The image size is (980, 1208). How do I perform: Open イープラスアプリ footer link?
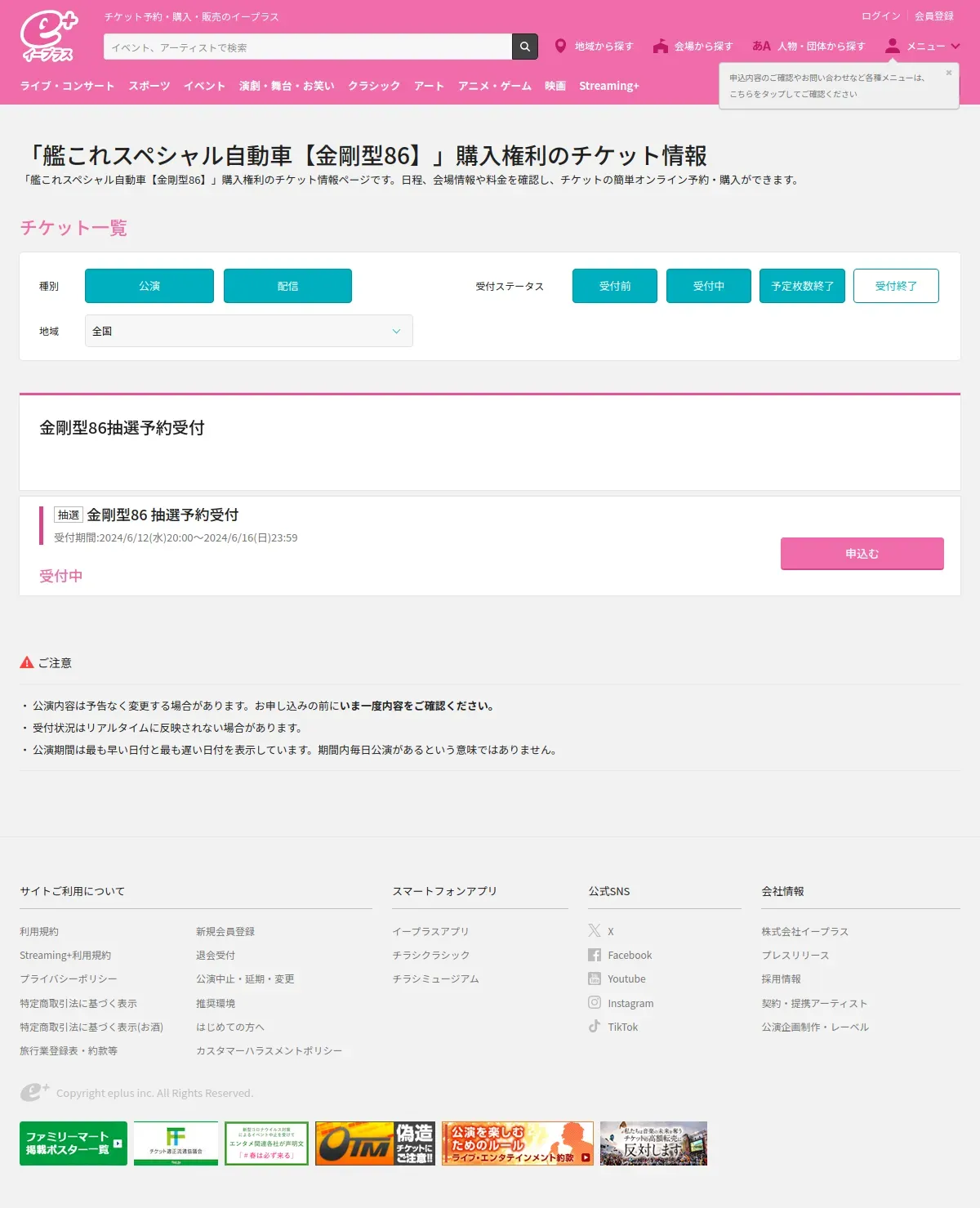431,931
